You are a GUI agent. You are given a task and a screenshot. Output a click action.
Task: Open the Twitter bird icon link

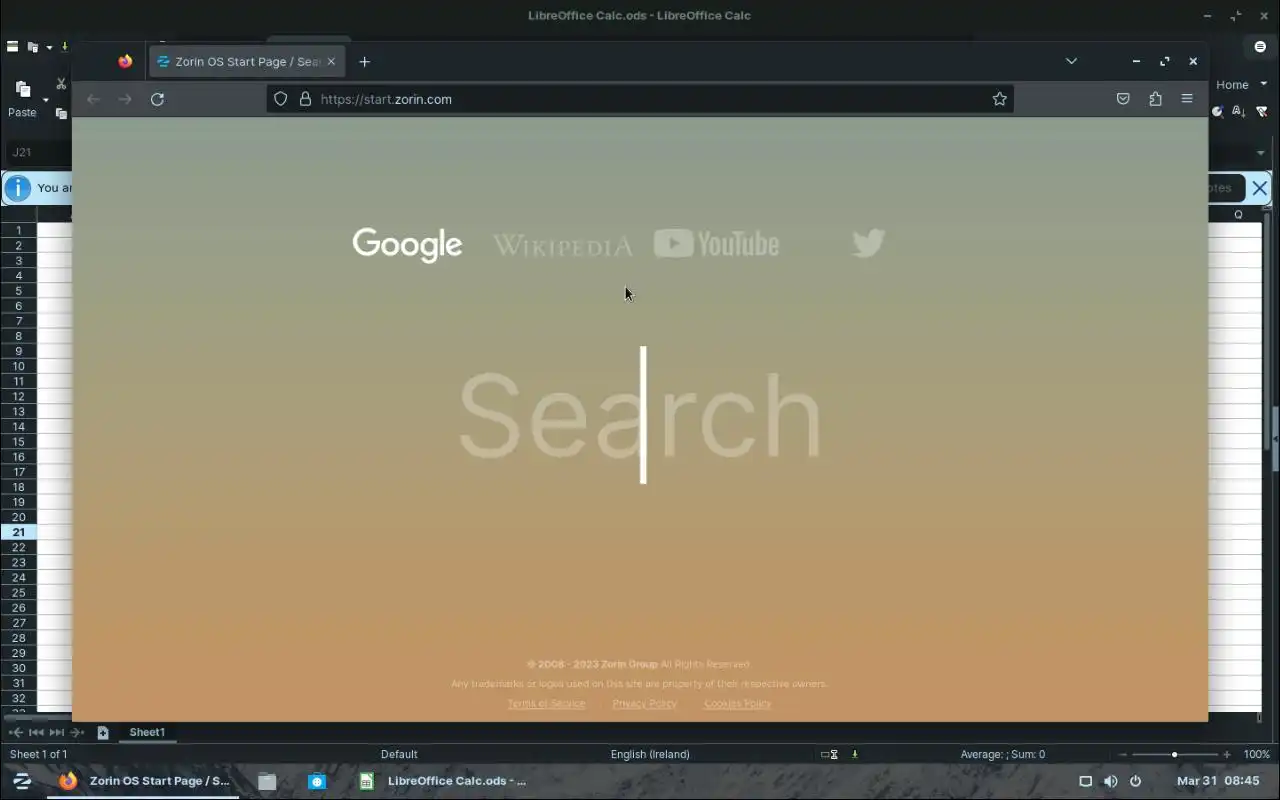click(868, 243)
